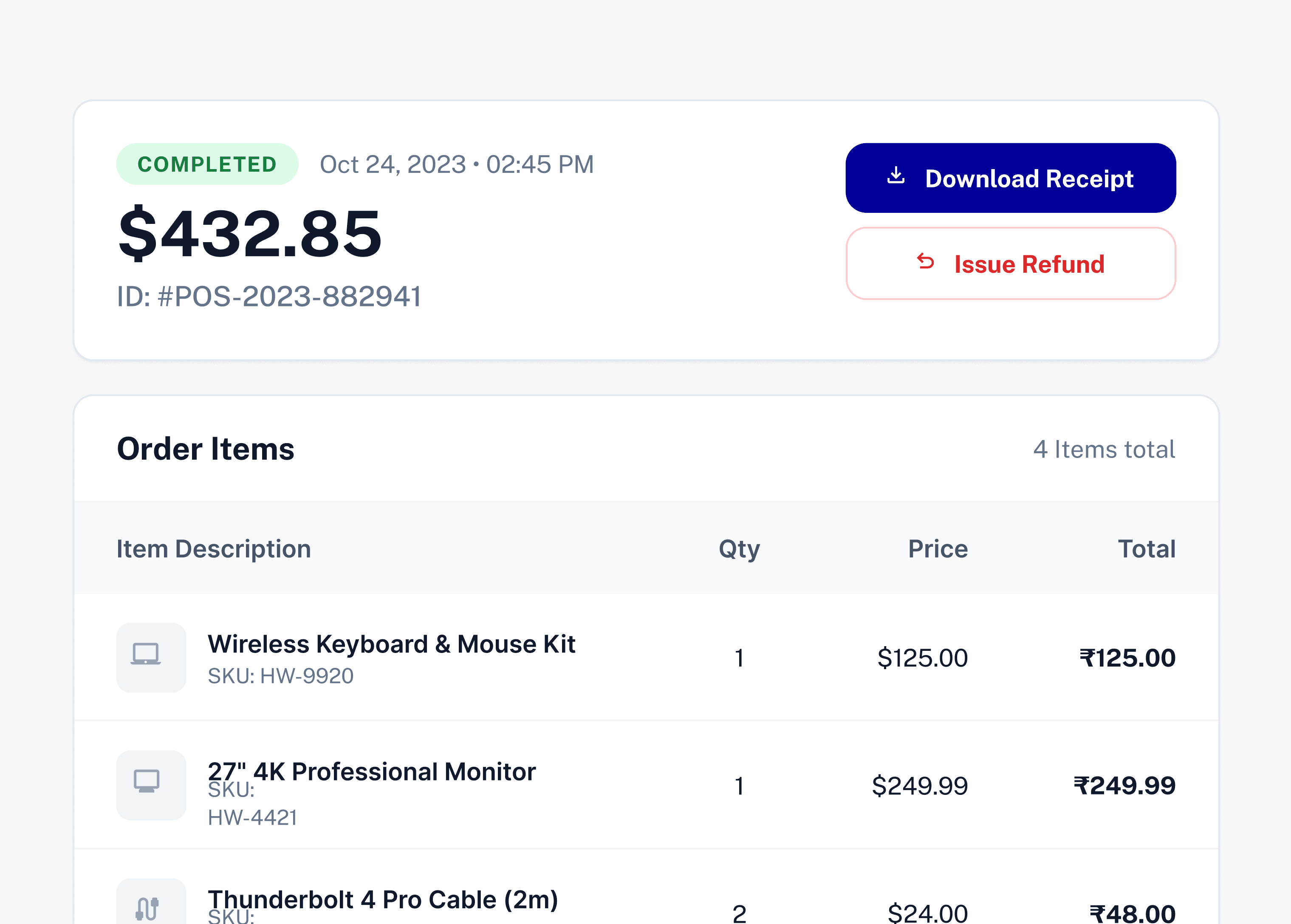1291x924 pixels.
Task: Click the 4 Items total label
Action: (x=1104, y=449)
